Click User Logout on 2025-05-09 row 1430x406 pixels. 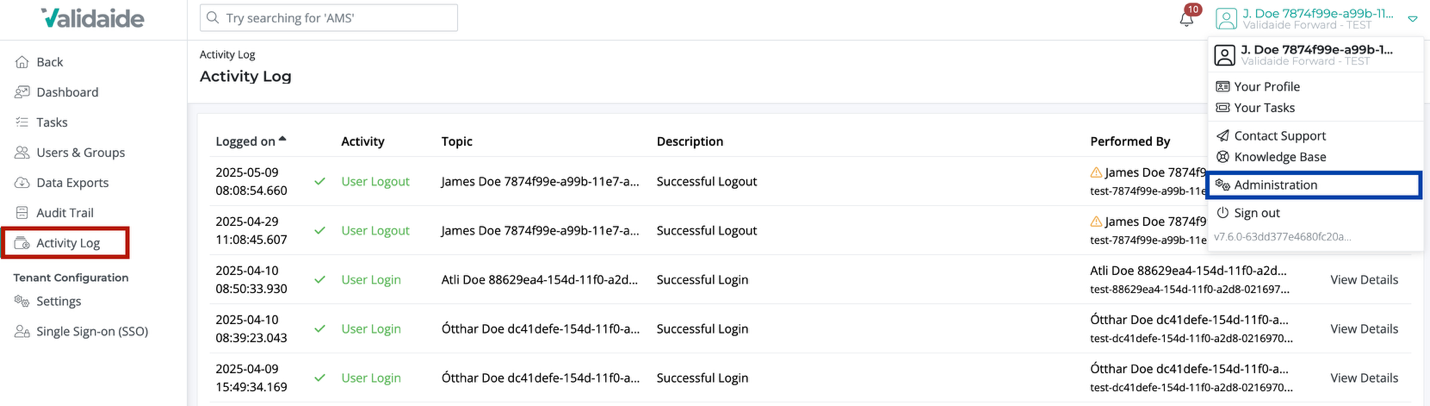(x=375, y=182)
